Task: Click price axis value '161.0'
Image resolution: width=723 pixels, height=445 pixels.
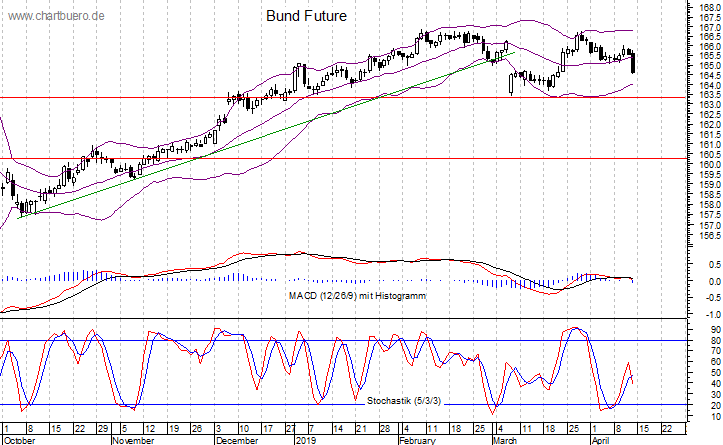Action: coord(710,145)
